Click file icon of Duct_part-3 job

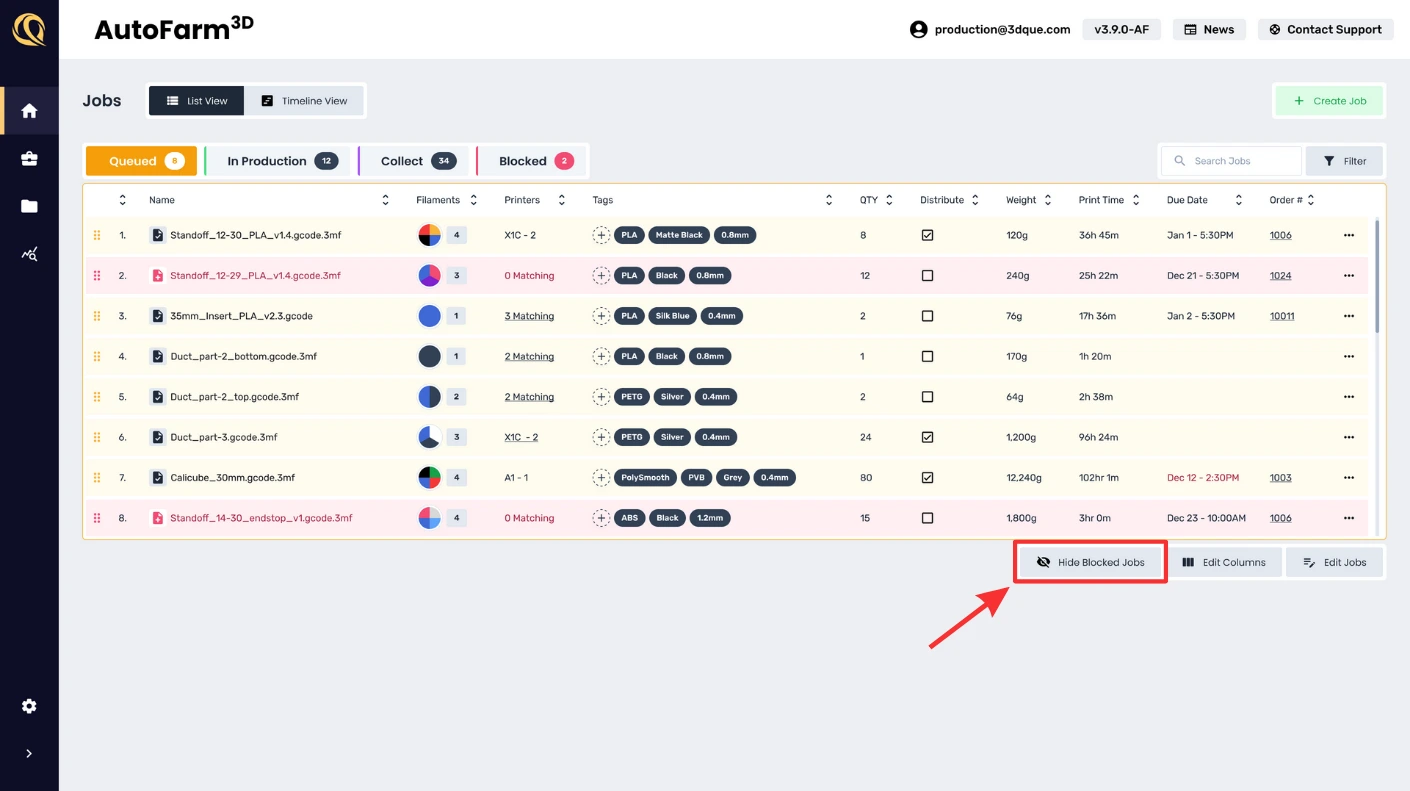(x=157, y=437)
